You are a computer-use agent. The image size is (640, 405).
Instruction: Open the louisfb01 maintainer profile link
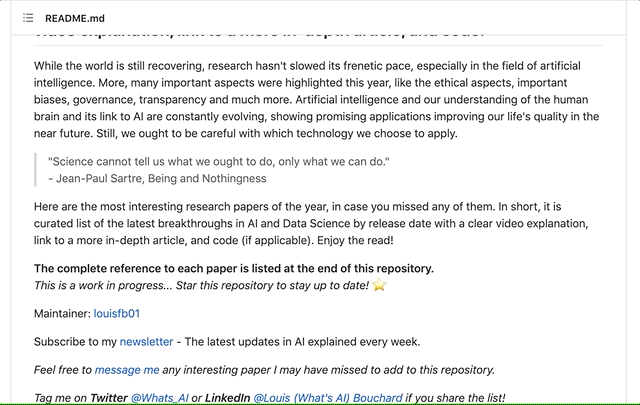117,313
